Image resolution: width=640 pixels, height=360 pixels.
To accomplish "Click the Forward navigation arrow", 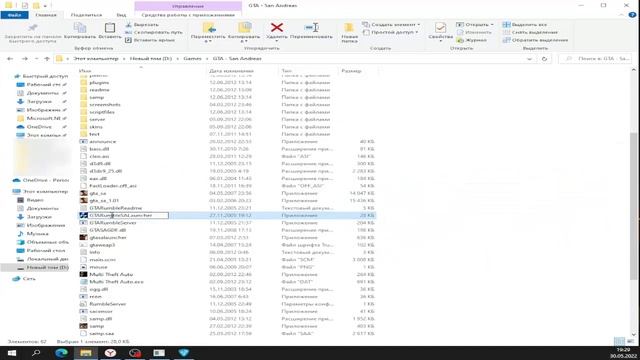I will 24,59.
